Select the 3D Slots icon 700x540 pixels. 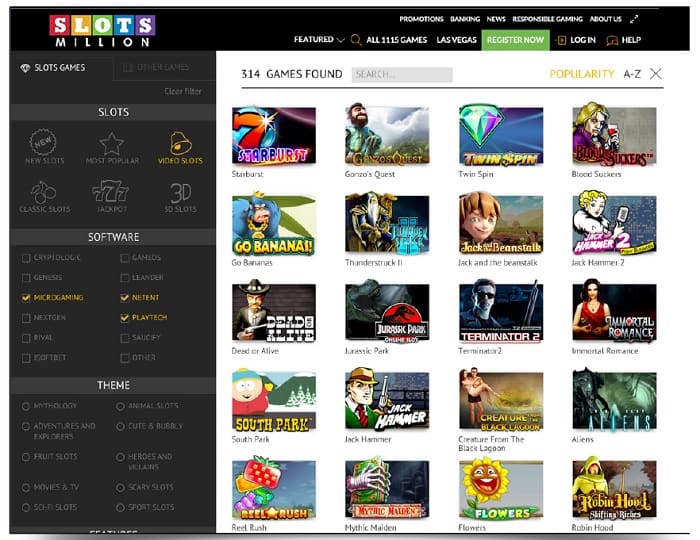pos(180,193)
